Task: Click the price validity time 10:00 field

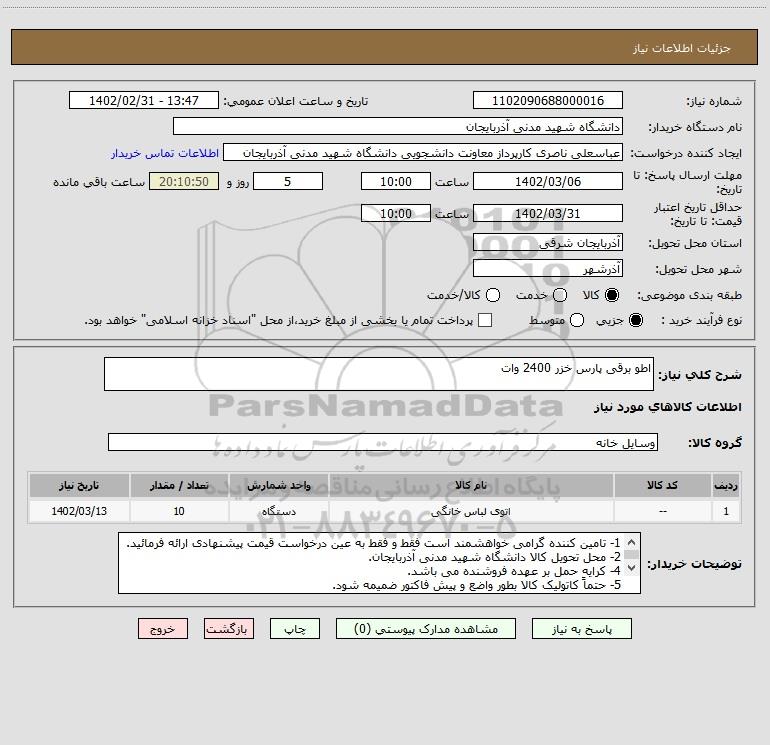Action: coord(396,213)
